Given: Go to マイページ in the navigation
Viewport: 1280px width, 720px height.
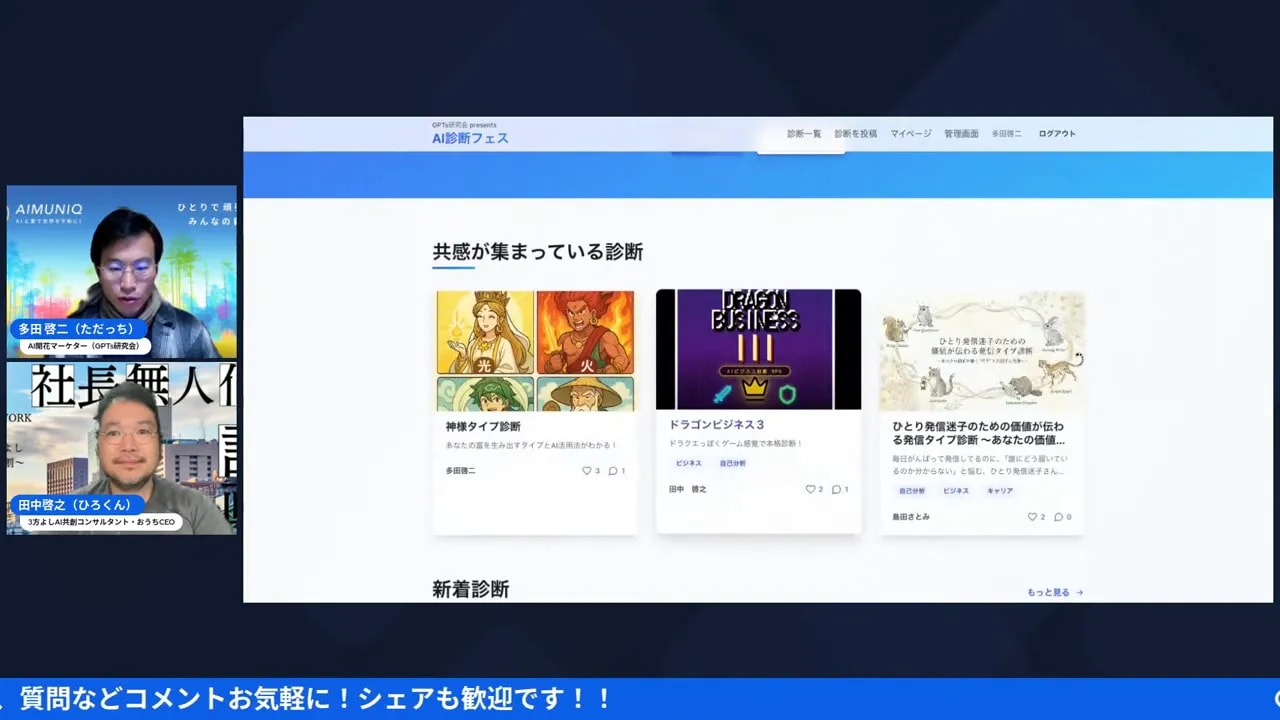Looking at the screenshot, I should 911,133.
